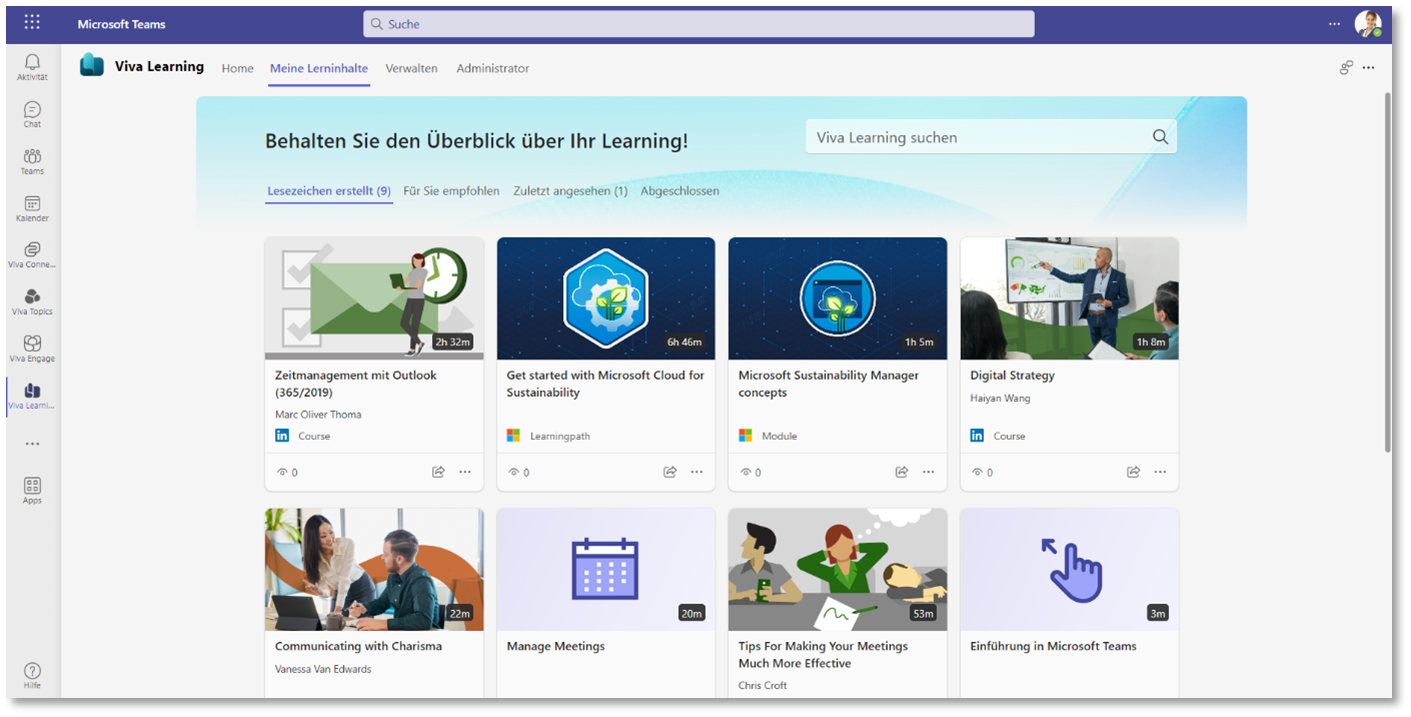Viewport: 1411px width, 717px height.
Task: Click the views eye icon on Digital Strategy card
Action: click(x=977, y=472)
